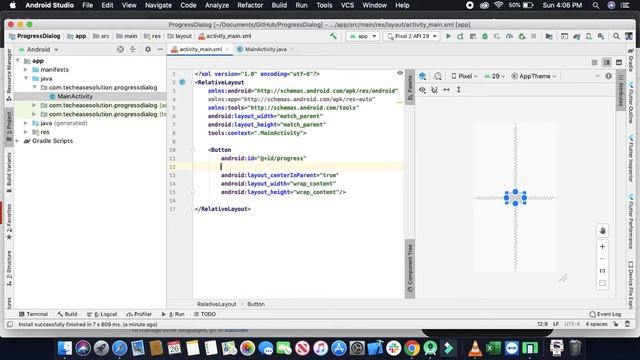
Task: Open the SDK Manager icon
Action: pos(601,36)
